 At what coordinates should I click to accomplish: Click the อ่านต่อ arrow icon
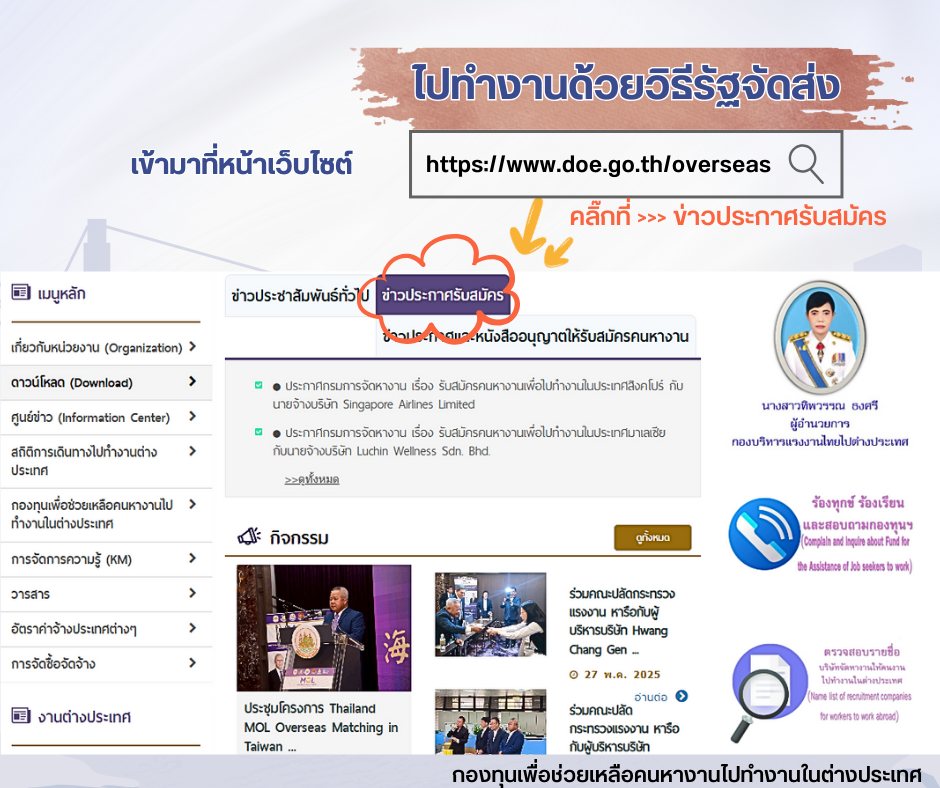(681, 696)
